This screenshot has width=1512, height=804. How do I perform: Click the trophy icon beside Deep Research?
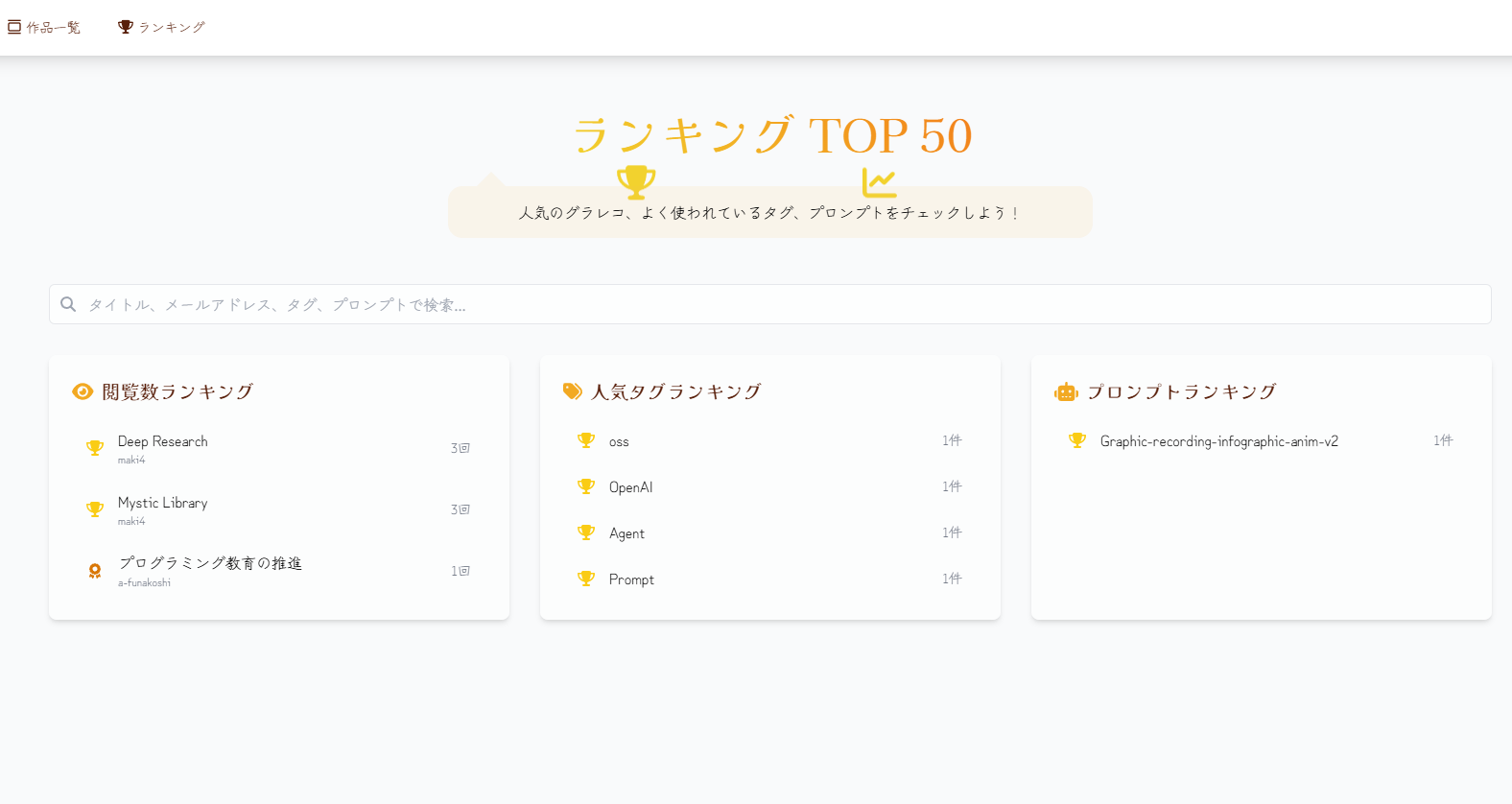tap(95, 448)
